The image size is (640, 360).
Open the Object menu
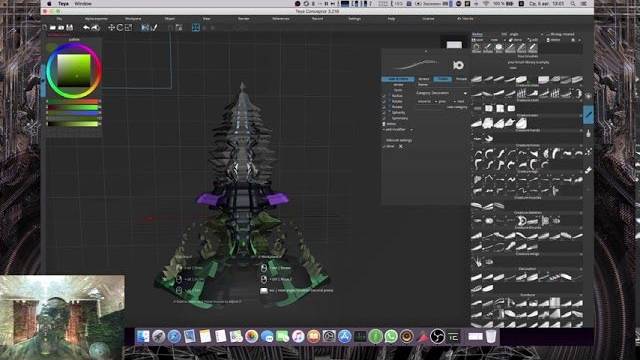[169, 19]
